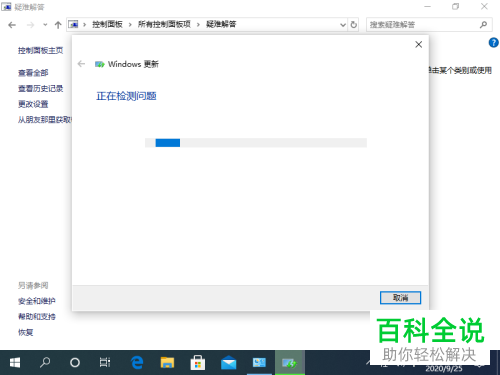Screen dimensions: 500x375
Task: Open 查看全部 link in sidebar
Action: point(33,73)
